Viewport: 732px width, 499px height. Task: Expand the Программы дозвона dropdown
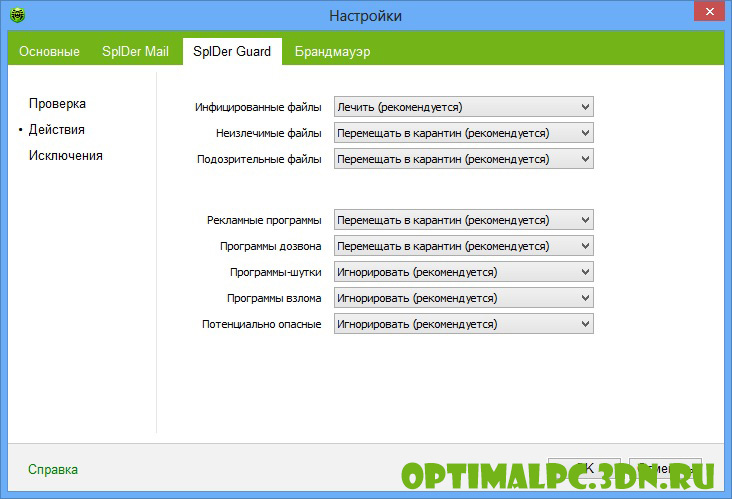[x=464, y=246]
